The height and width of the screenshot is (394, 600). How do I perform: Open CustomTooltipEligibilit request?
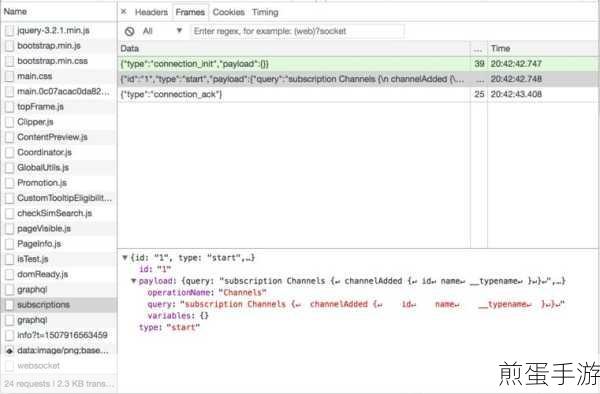(59, 198)
